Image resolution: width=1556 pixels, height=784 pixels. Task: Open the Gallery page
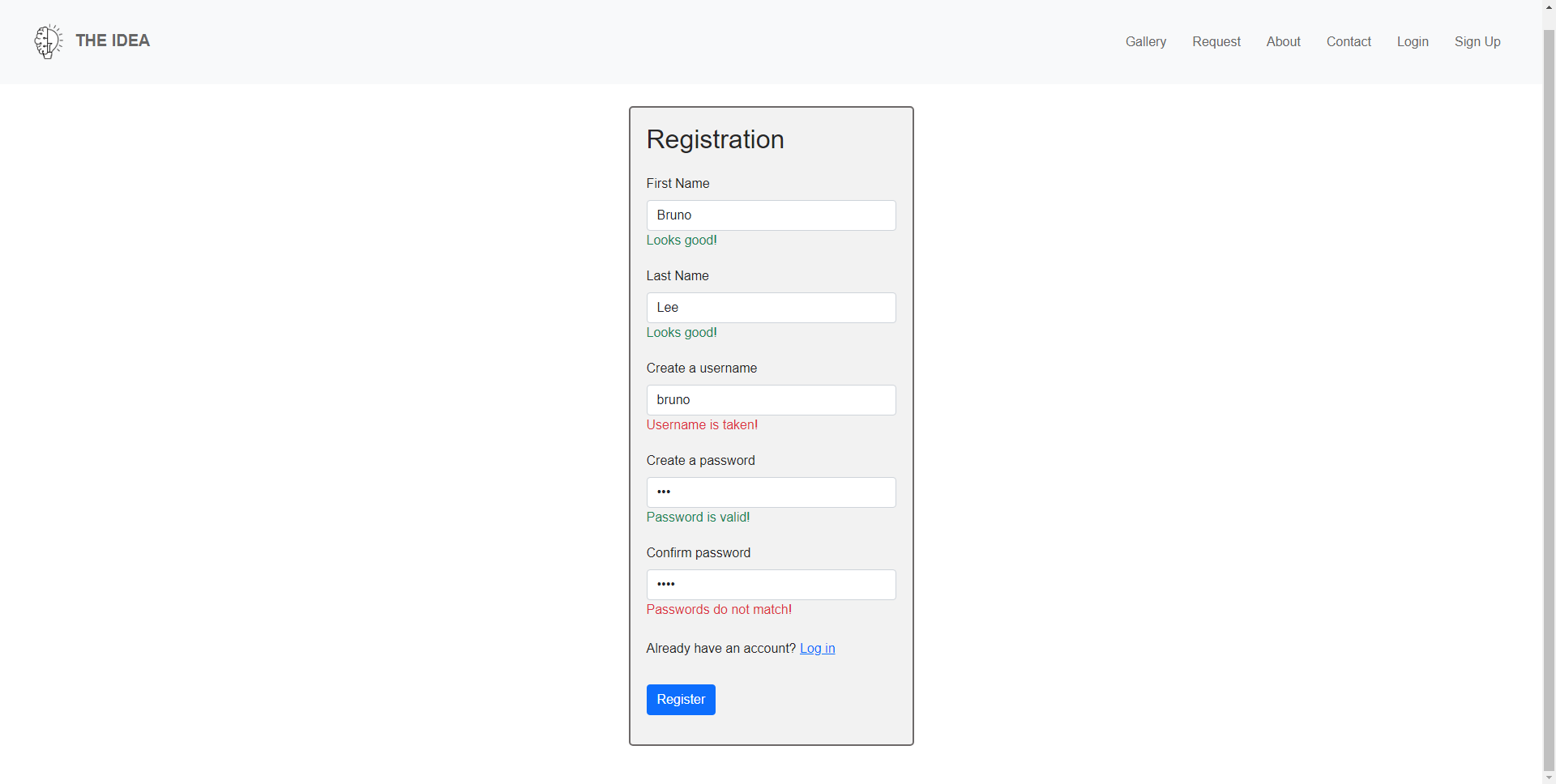click(x=1145, y=41)
